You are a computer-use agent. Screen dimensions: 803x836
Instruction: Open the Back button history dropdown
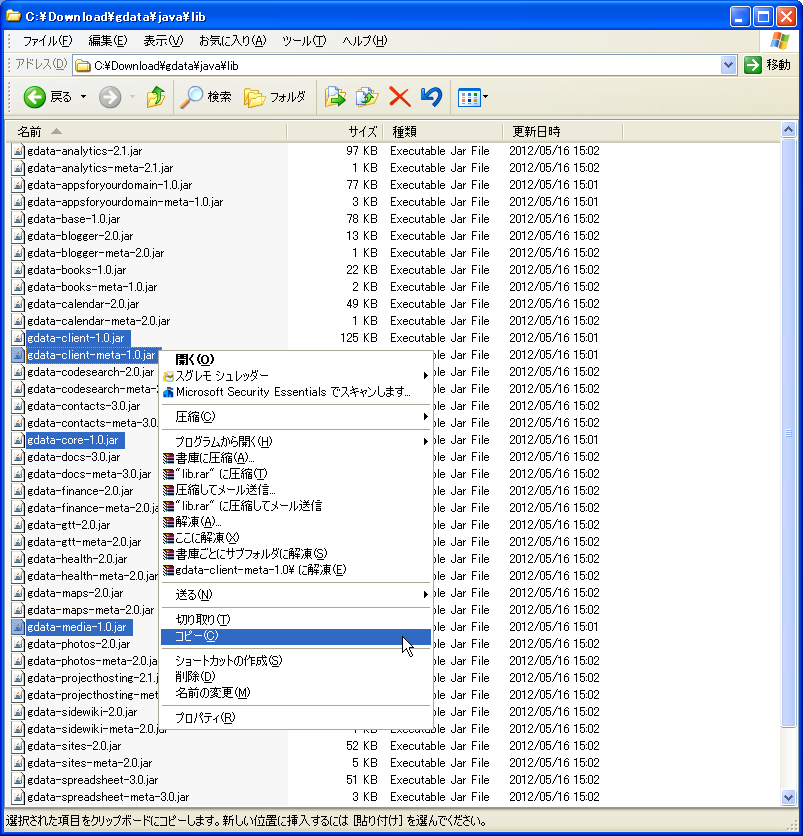pyautogui.click(x=83, y=97)
